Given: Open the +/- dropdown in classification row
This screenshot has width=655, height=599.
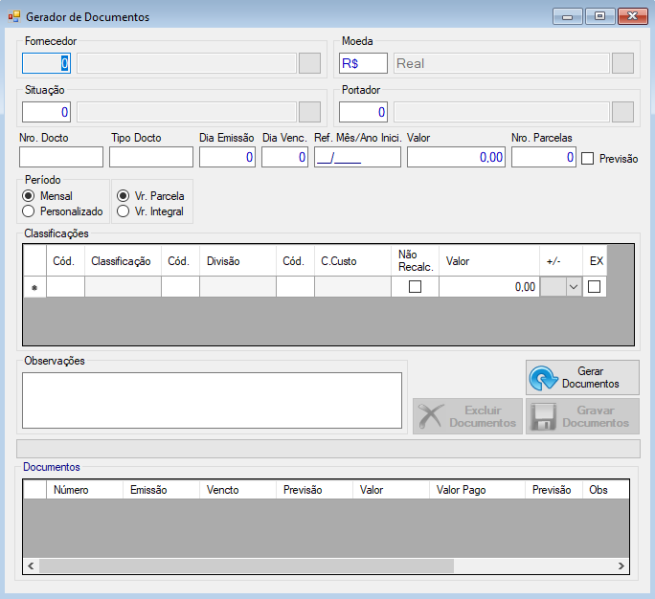Looking at the screenshot, I should click(574, 287).
